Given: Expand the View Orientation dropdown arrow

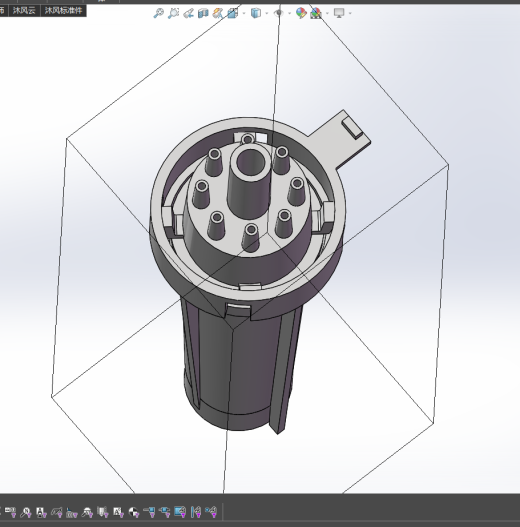Looking at the screenshot, I should click(x=244, y=13).
